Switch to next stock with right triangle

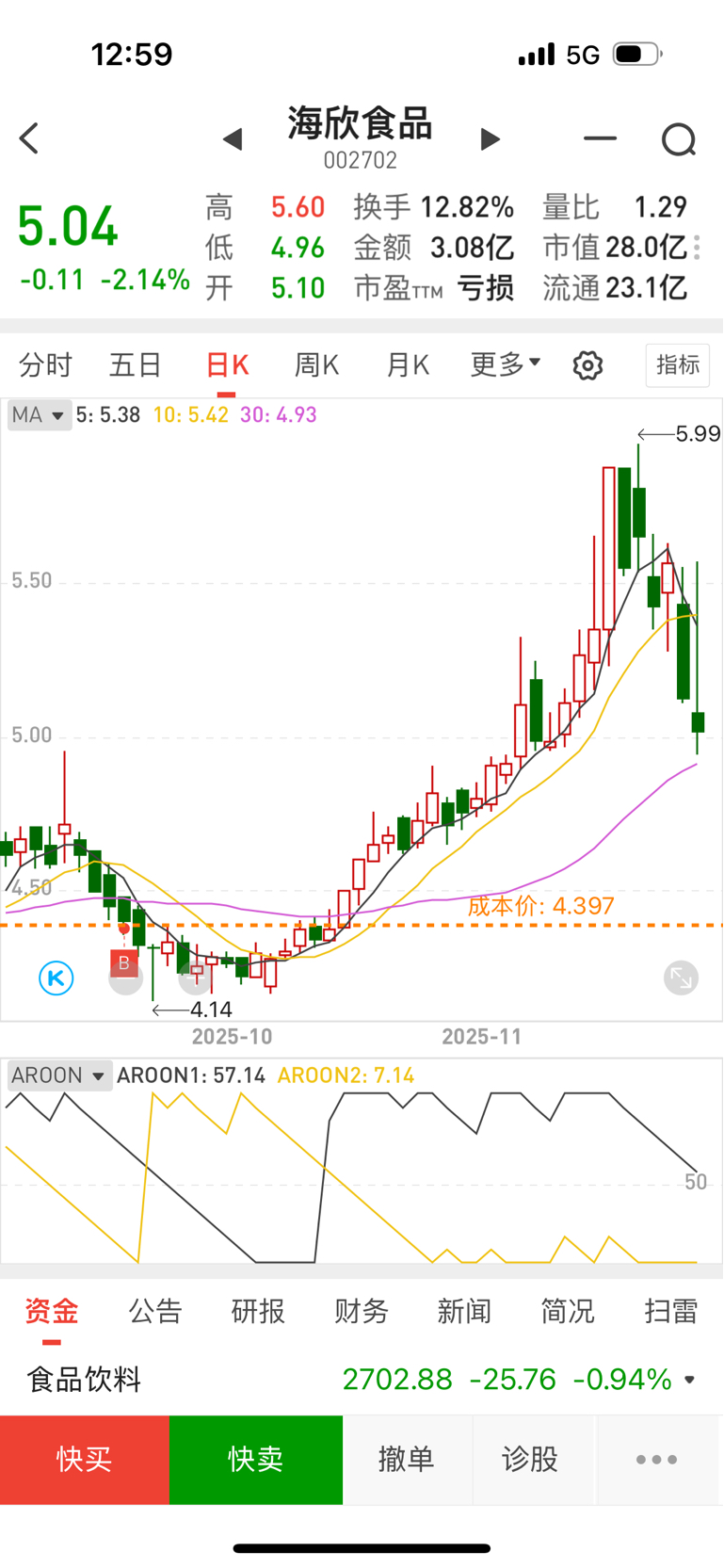click(x=490, y=139)
